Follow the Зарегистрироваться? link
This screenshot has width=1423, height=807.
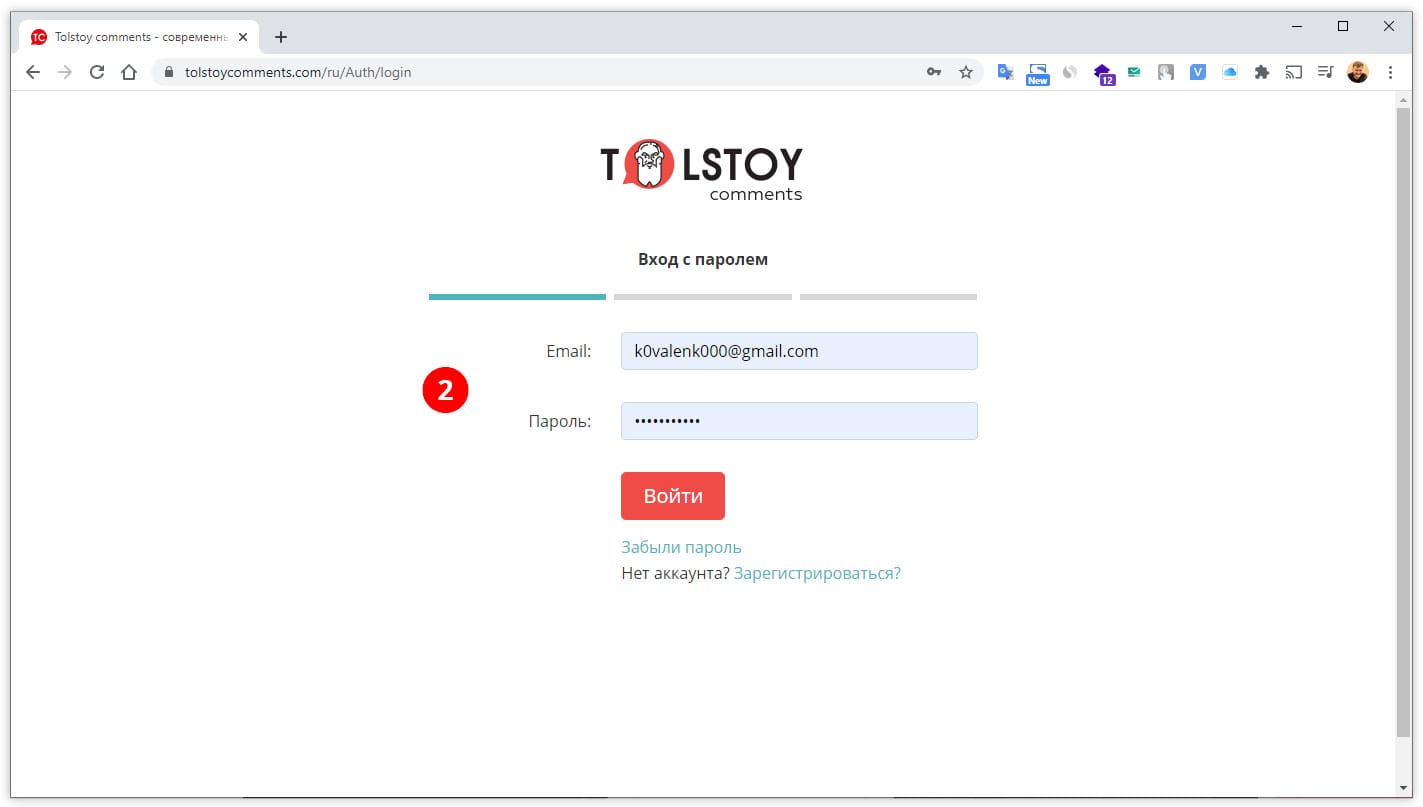click(817, 573)
